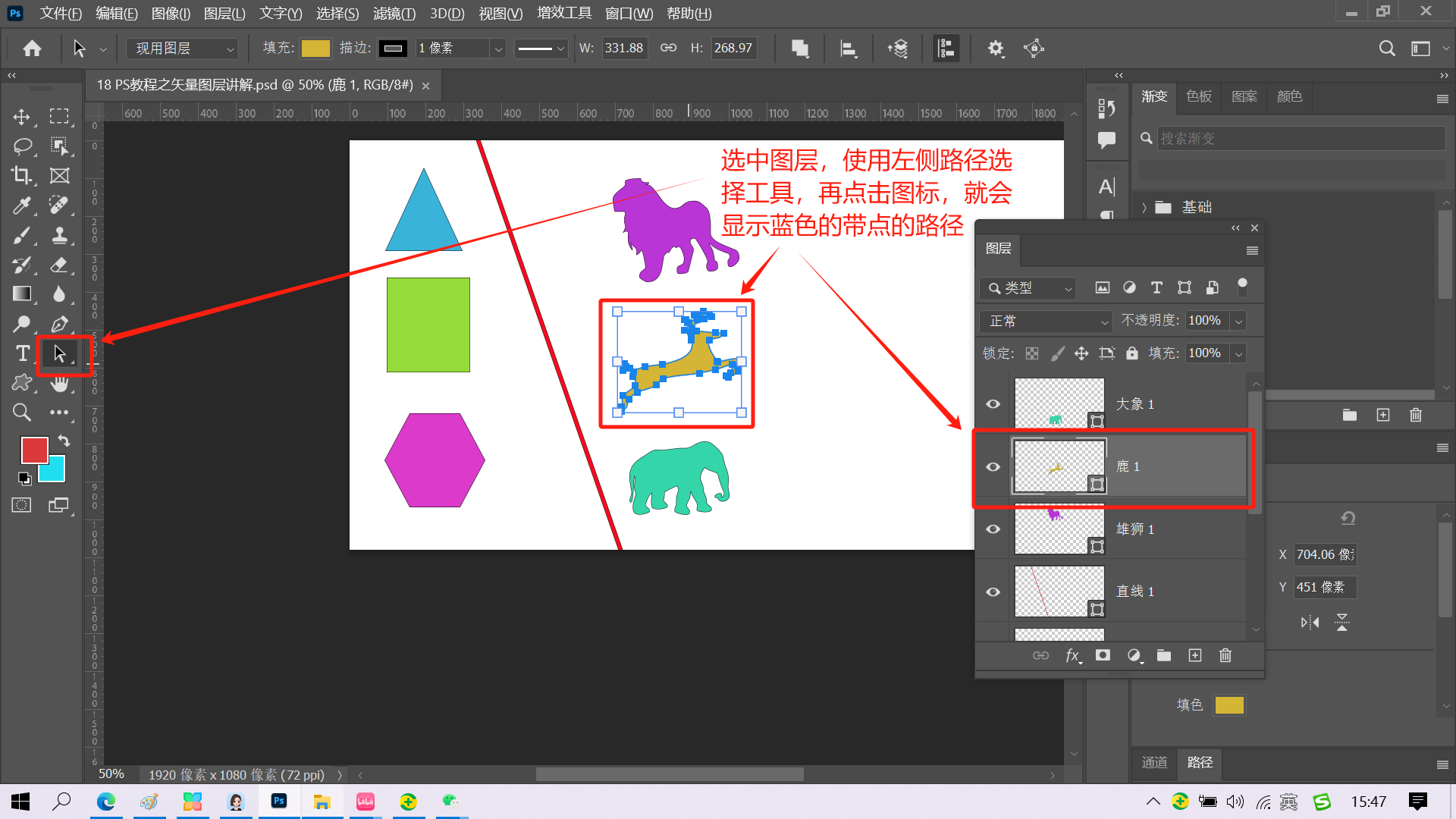Hide the 大象 1 layer
The width and height of the screenshot is (1456, 819).
coord(993,403)
